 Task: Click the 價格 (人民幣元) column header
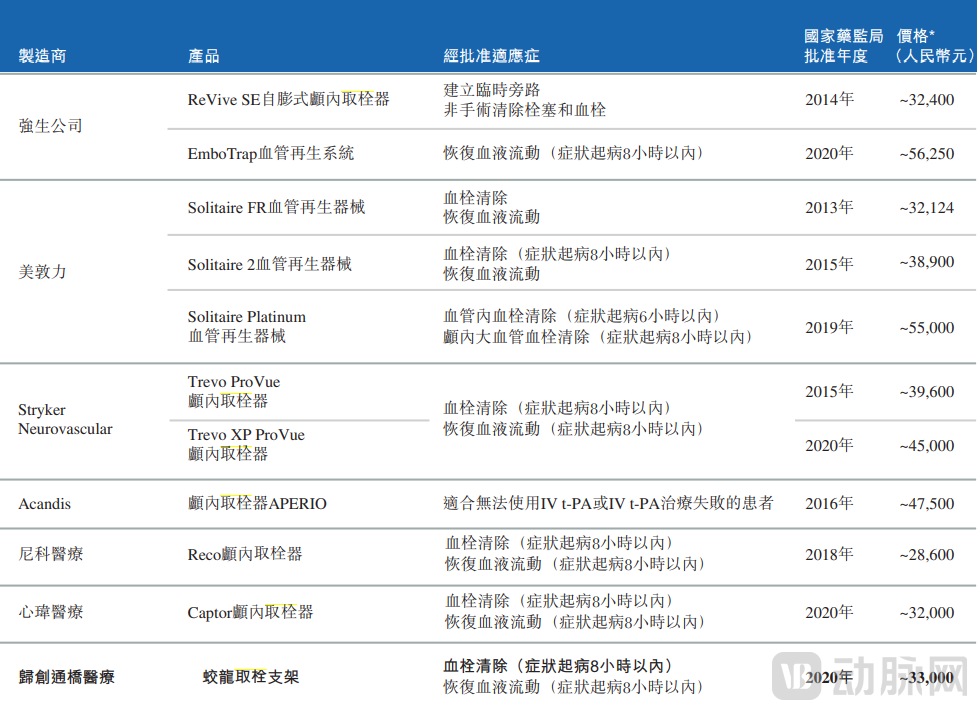[934, 46]
